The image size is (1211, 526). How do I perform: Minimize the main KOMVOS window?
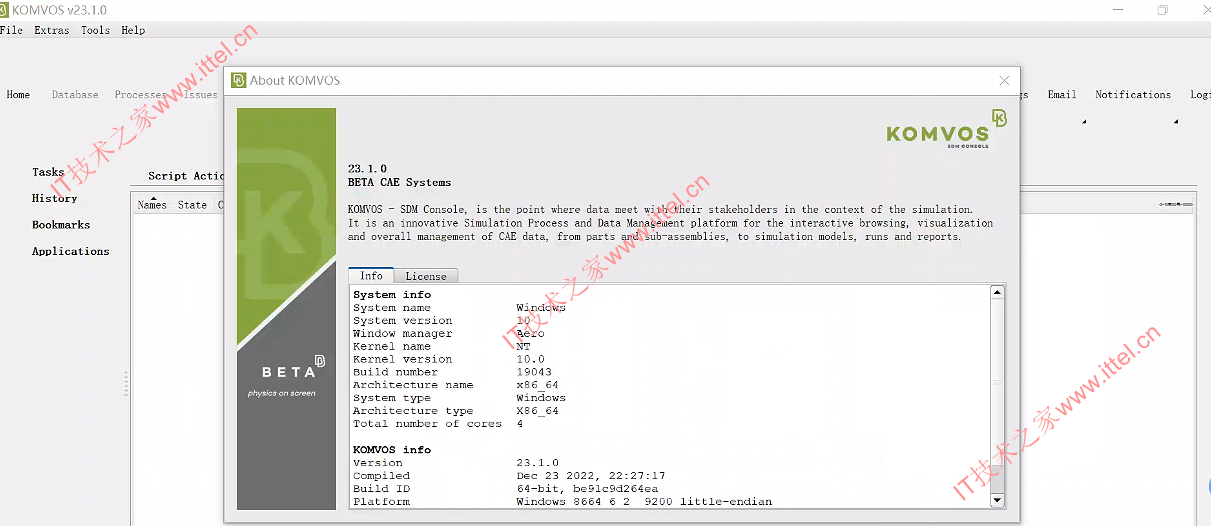1116,10
